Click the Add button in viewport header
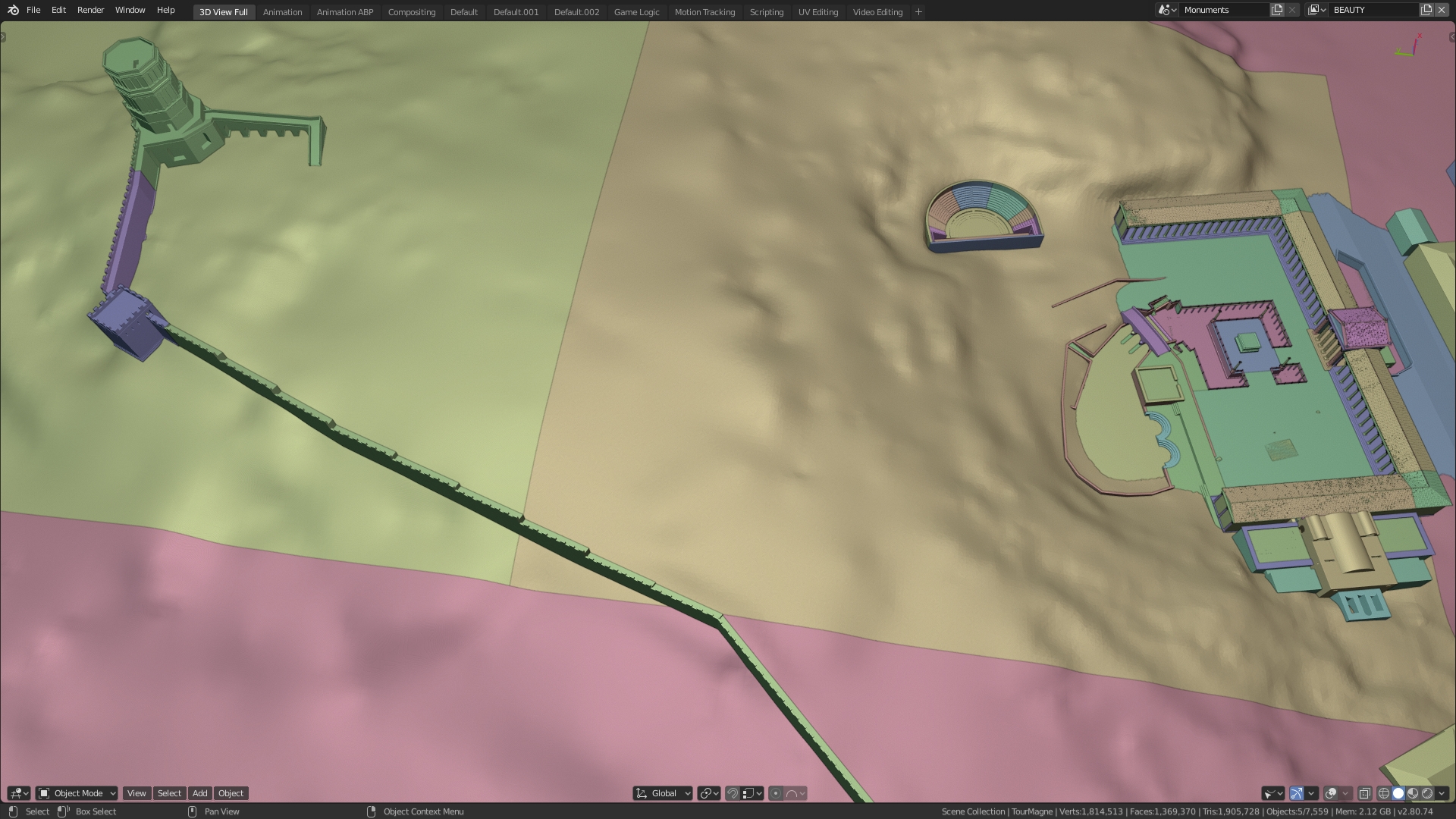The width and height of the screenshot is (1456, 819). [x=199, y=793]
